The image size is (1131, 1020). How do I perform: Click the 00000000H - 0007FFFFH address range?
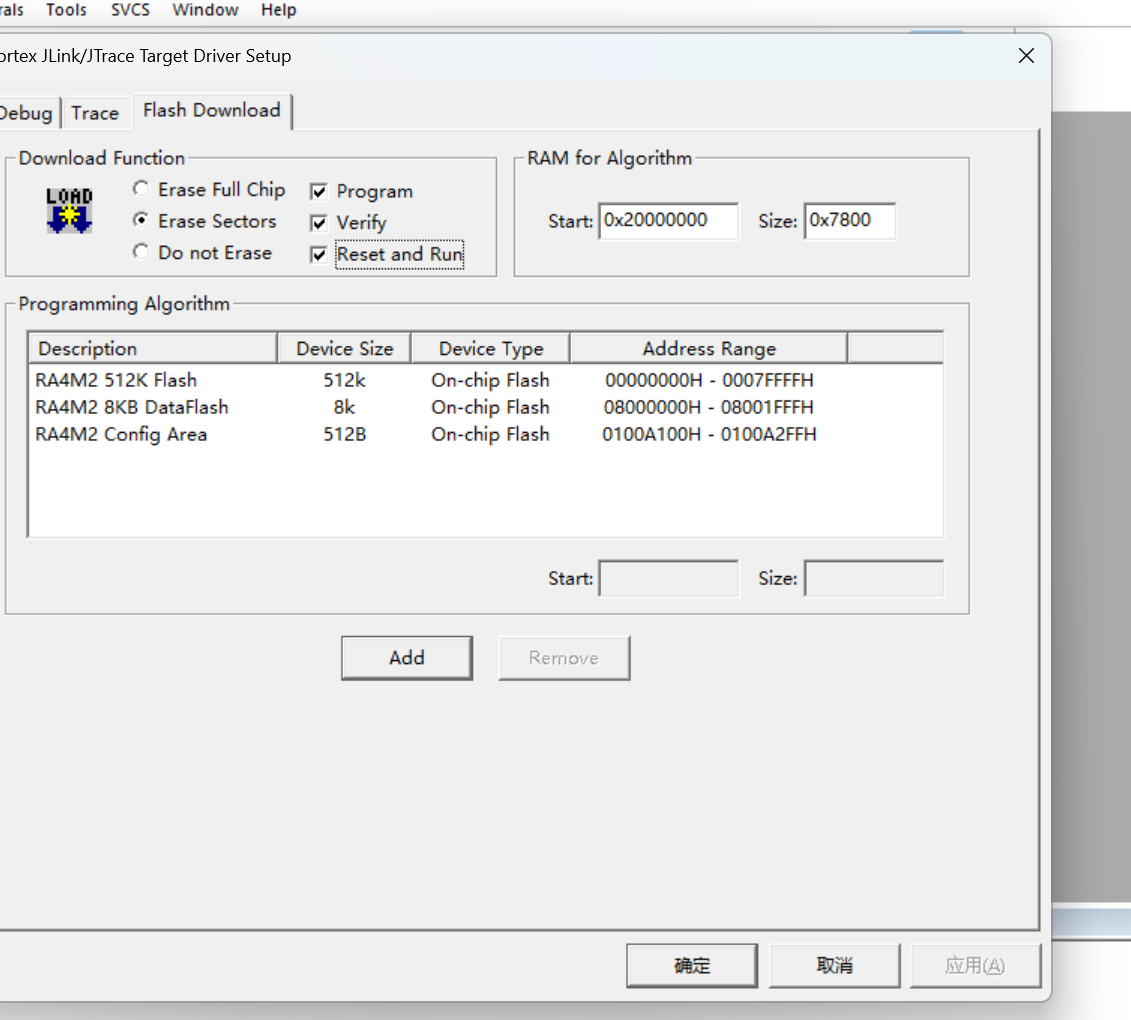coord(709,380)
